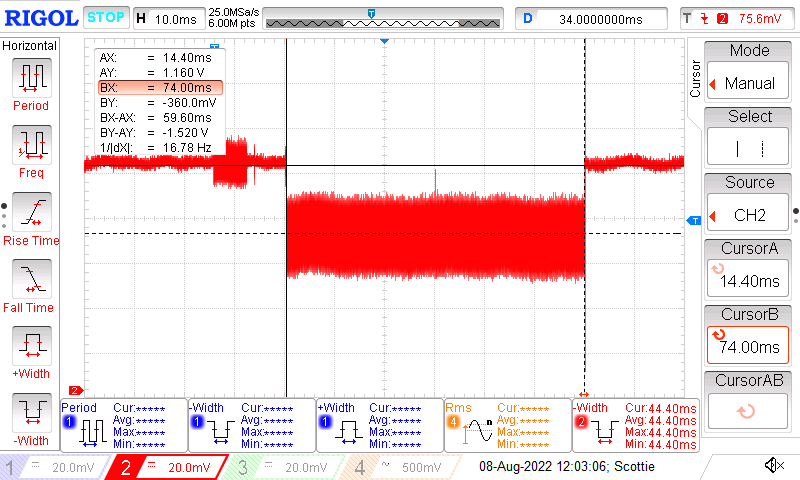The width and height of the screenshot is (800, 480).
Task: Select the +Width measurement icon
Action: 32,345
